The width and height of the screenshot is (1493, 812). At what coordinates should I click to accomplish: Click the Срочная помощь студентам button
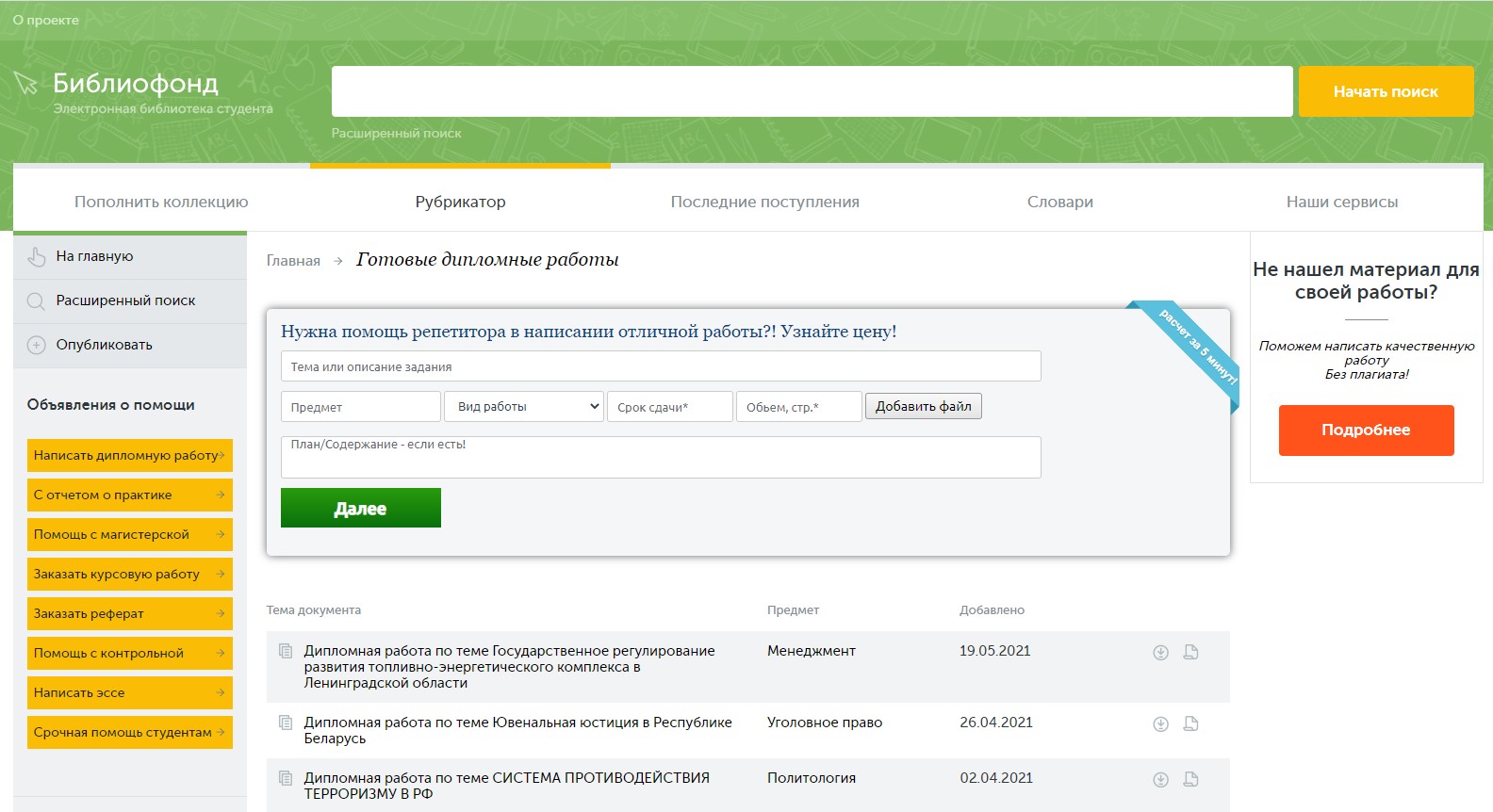pos(130,732)
